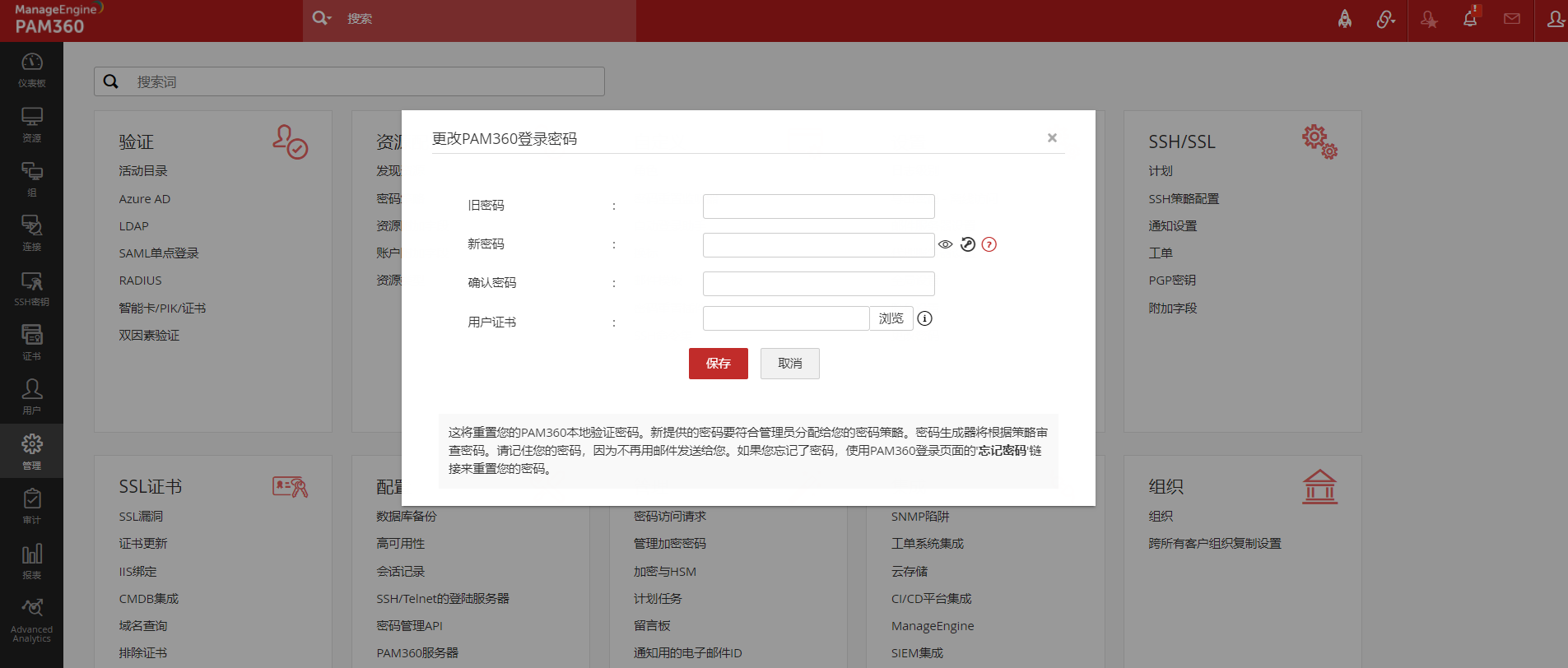
Task: Open the Resources (资源) sidebar item
Action: click(x=31, y=124)
